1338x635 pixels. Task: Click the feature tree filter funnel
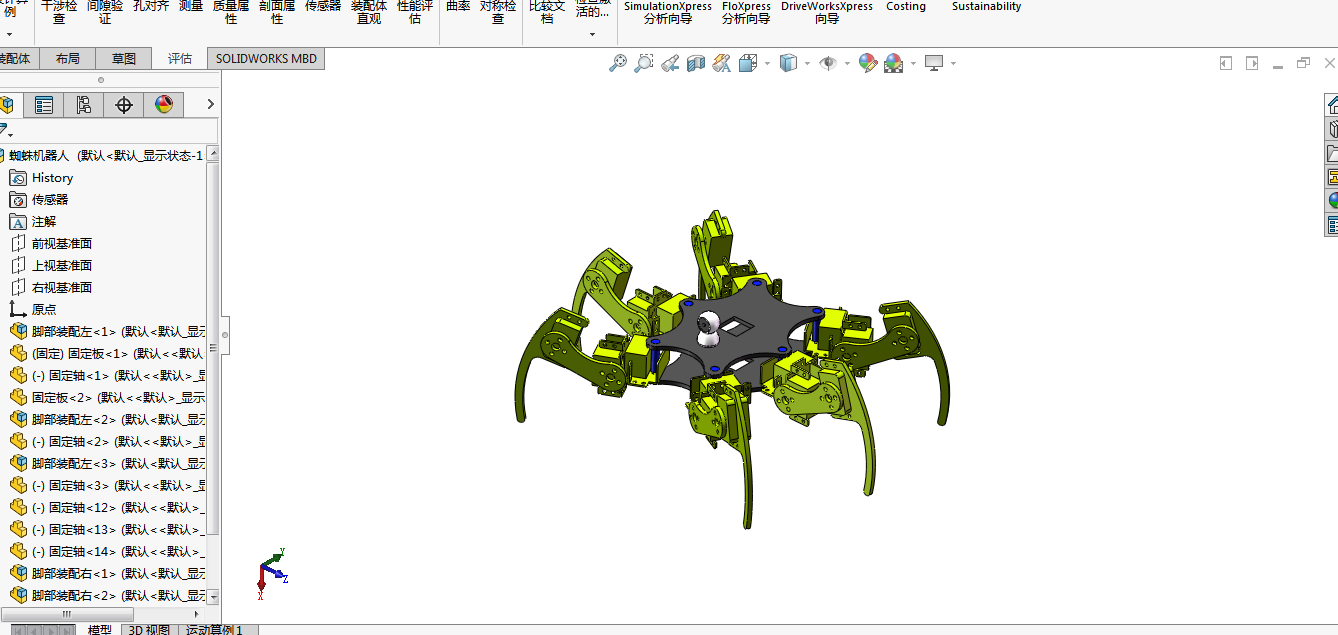point(4,131)
